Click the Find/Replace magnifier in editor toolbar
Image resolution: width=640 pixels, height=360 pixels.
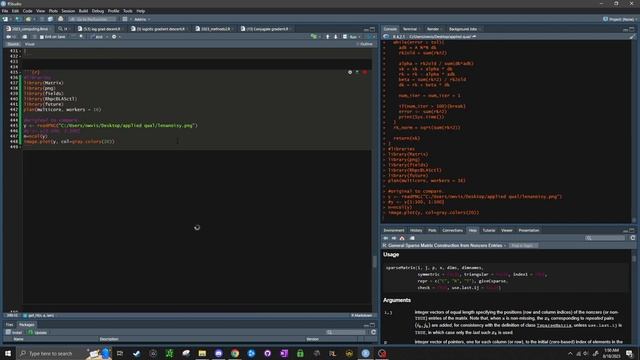coord(82,37)
